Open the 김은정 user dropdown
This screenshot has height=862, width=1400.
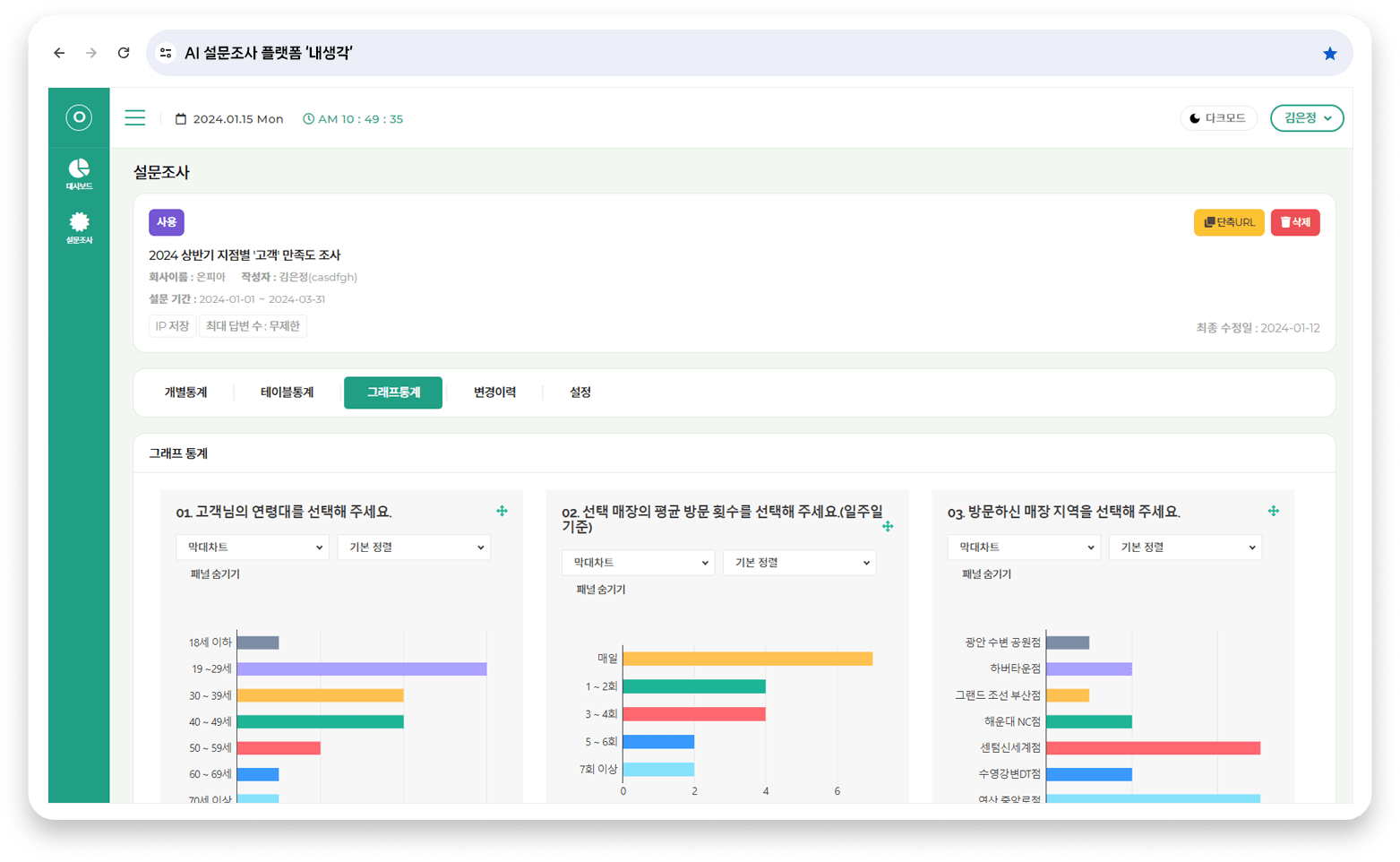click(x=1307, y=118)
